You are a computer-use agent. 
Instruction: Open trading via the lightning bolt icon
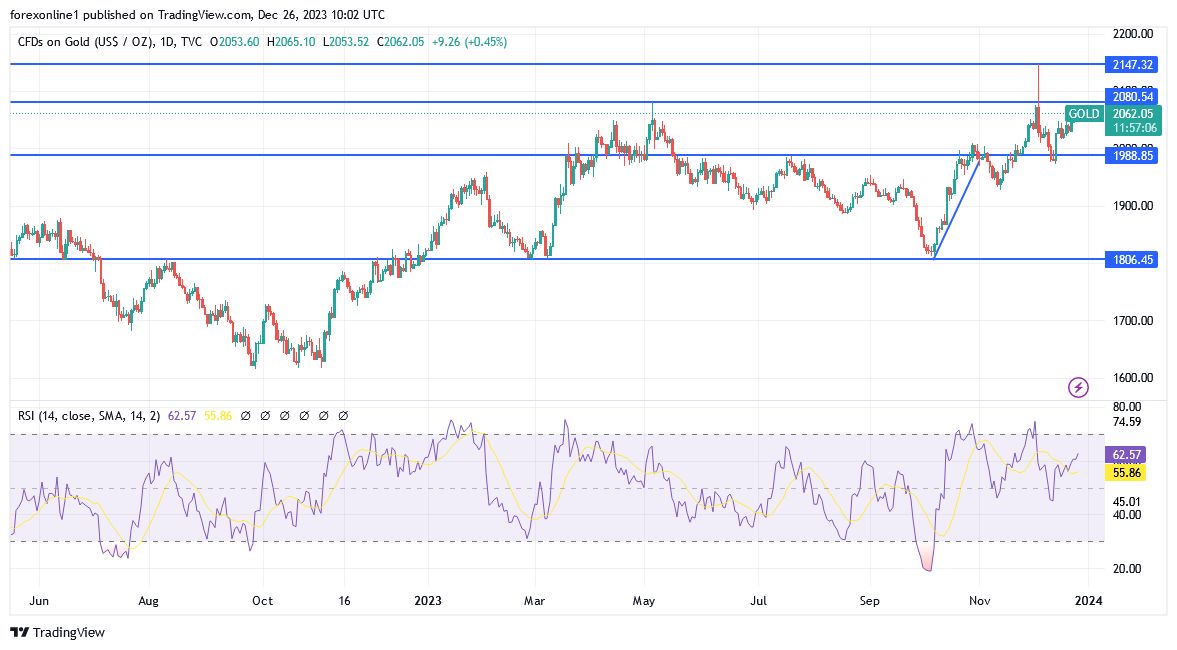[1077, 387]
